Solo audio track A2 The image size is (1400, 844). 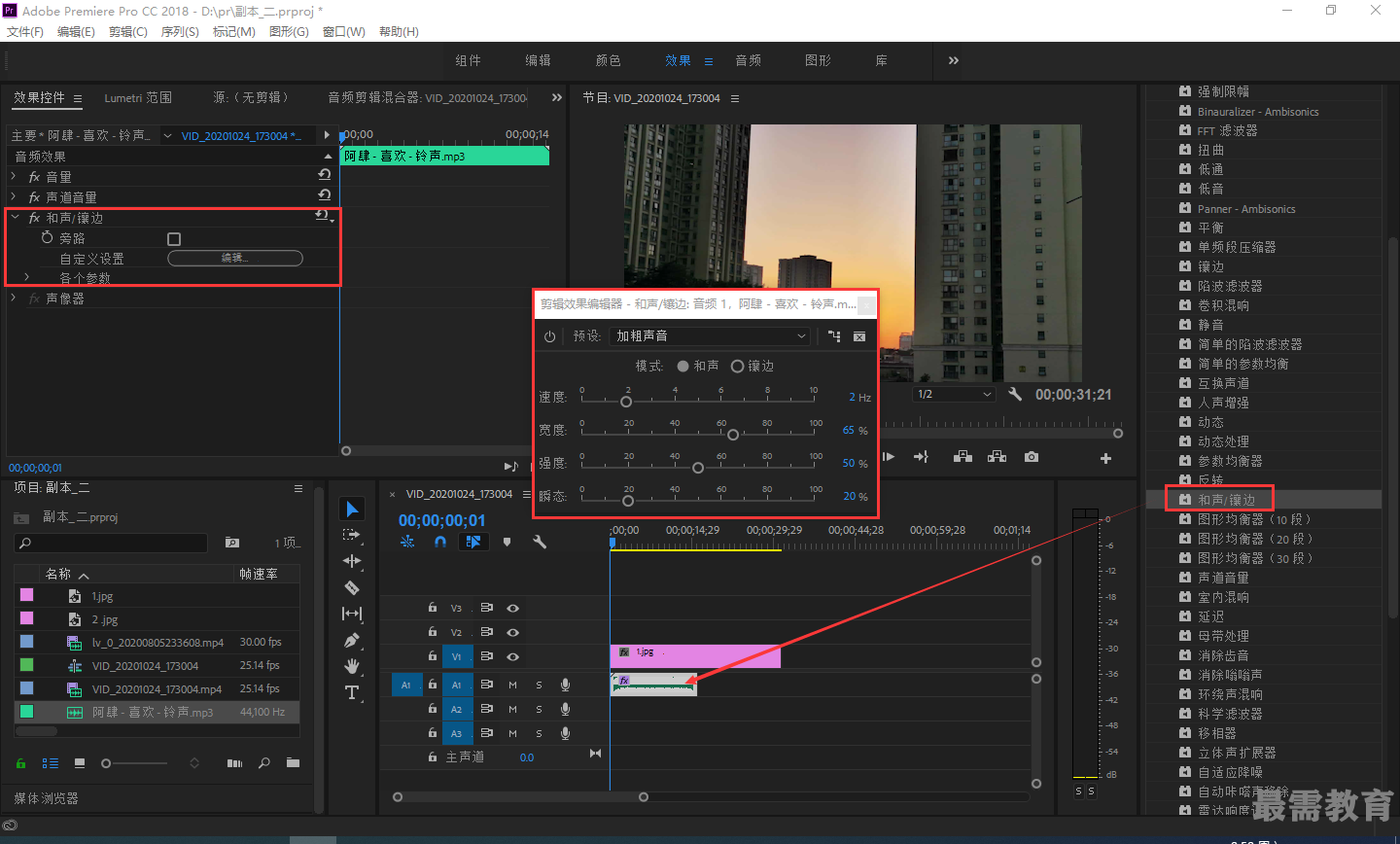539,709
